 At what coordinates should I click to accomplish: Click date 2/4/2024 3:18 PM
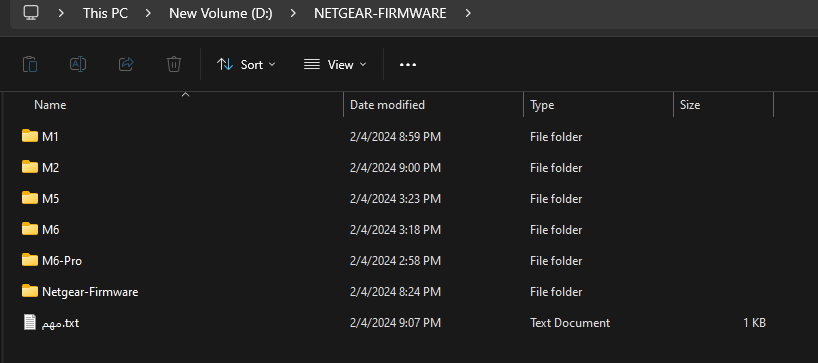click(395, 229)
